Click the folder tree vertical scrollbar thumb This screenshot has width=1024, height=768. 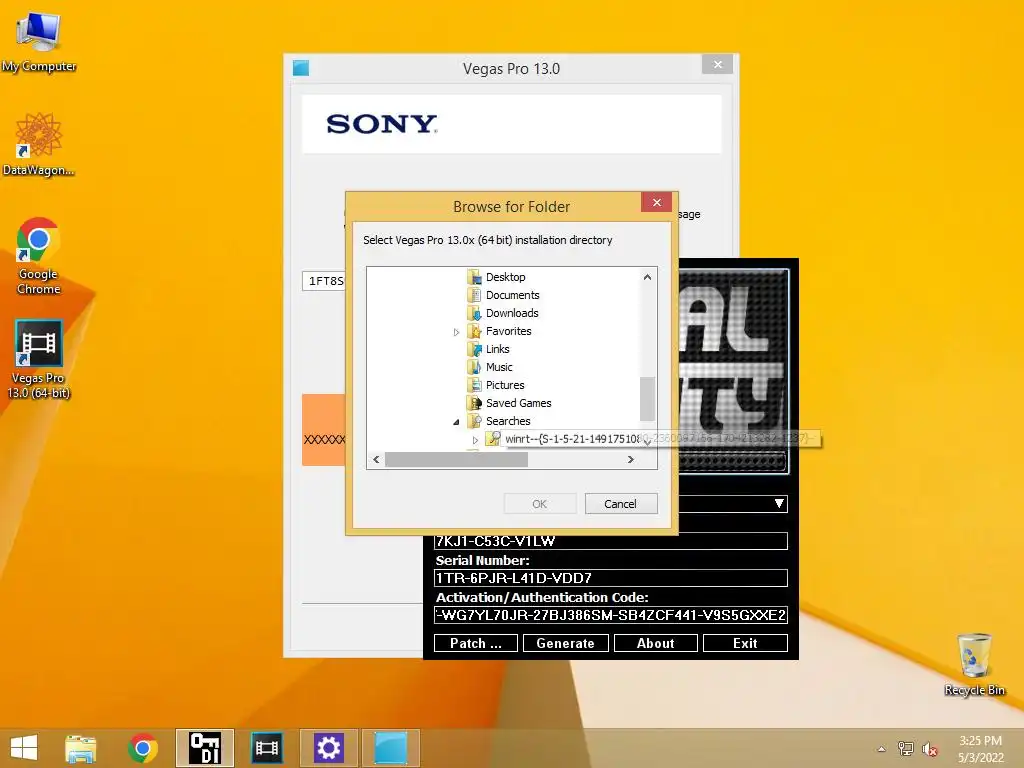click(x=647, y=399)
